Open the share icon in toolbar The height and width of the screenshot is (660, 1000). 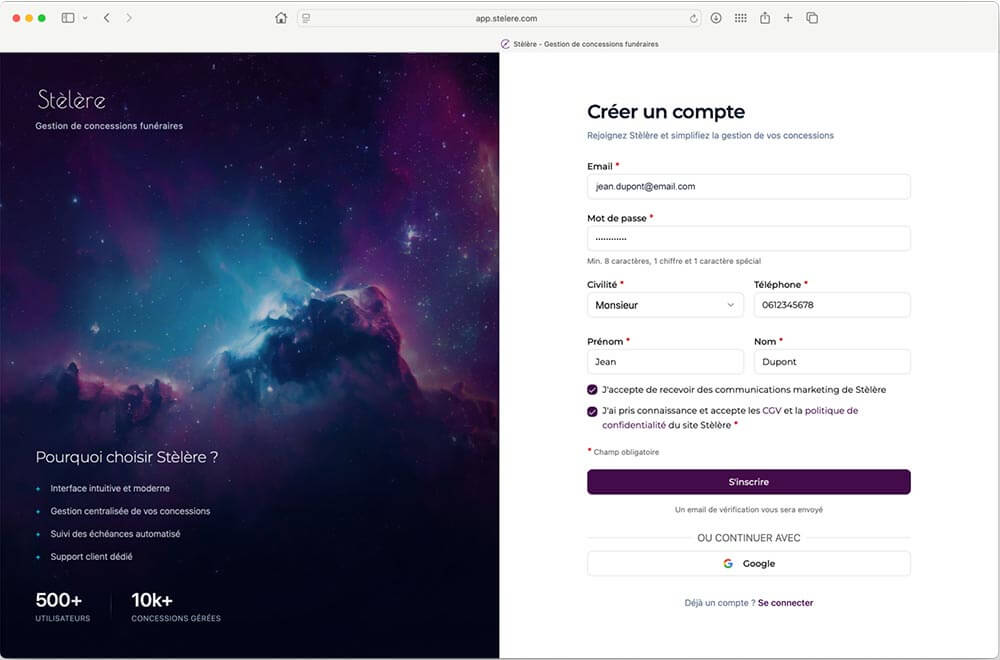point(765,18)
